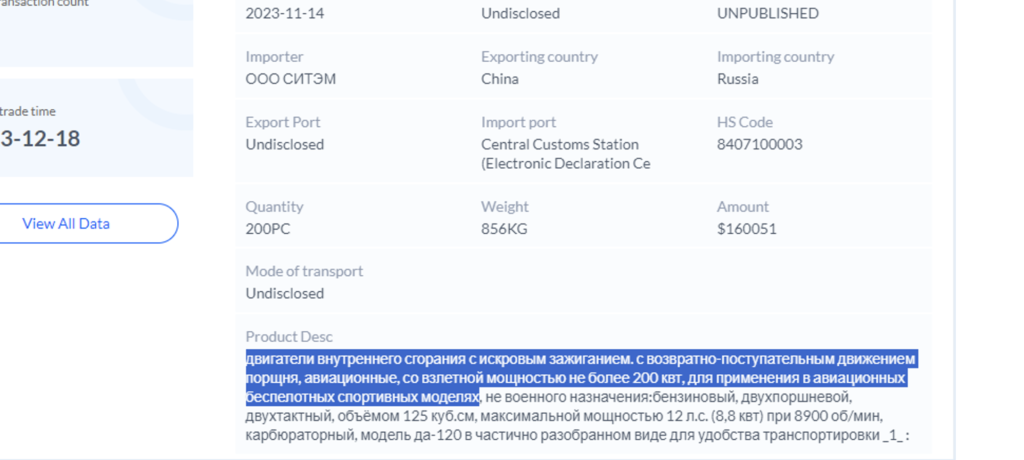Click the importer name ООО СИТЭМ
The width and height of the screenshot is (1024, 460).
291,79
